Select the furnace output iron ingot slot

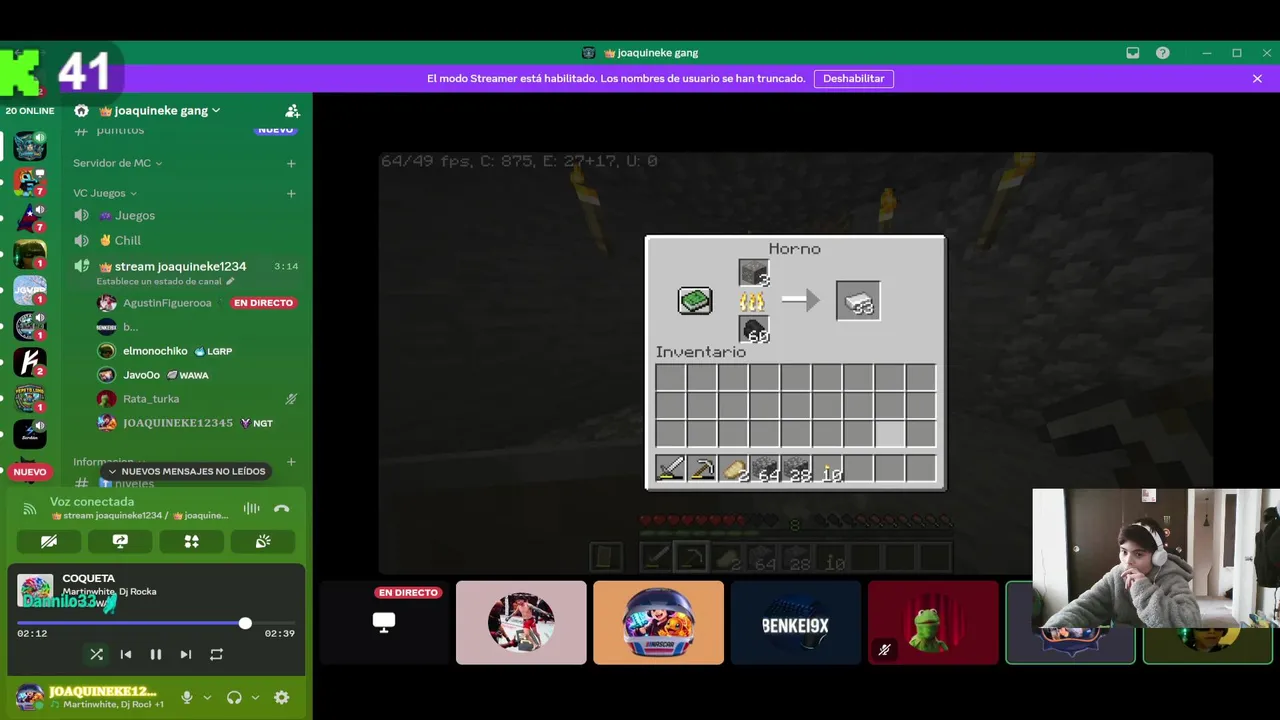click(x=858, y=301)
